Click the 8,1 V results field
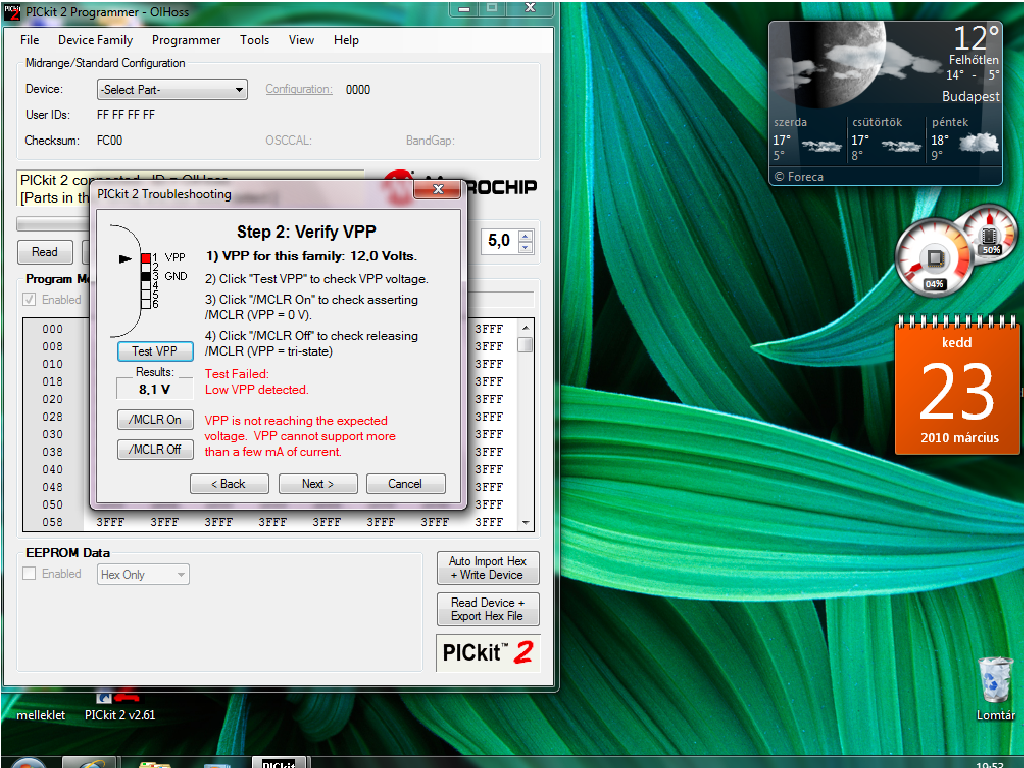 coord(155,389)
